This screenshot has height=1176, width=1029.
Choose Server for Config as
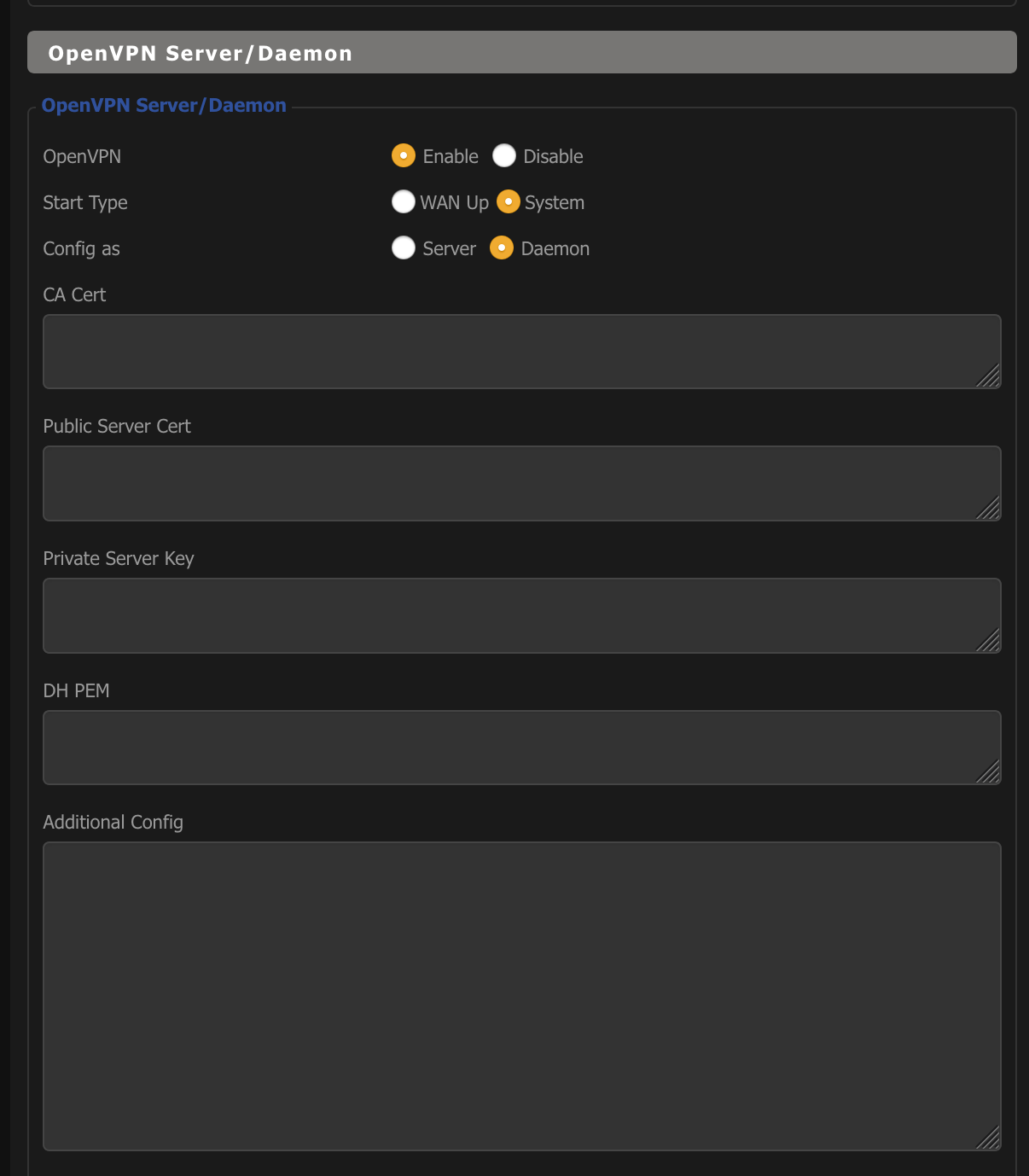click(404, 248)
